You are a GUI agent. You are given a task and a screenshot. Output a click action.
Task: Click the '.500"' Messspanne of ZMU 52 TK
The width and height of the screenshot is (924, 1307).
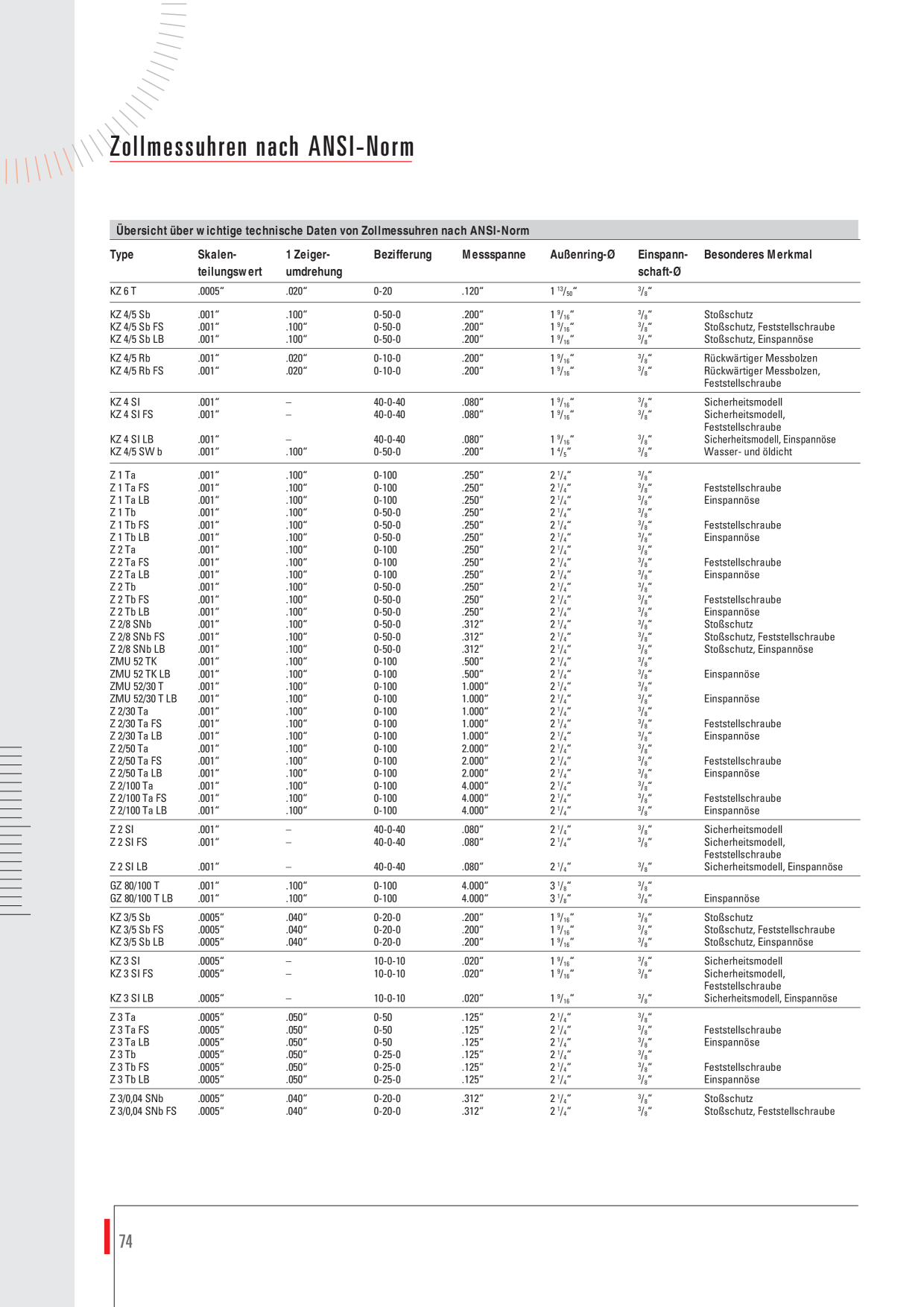pos(472,662)
